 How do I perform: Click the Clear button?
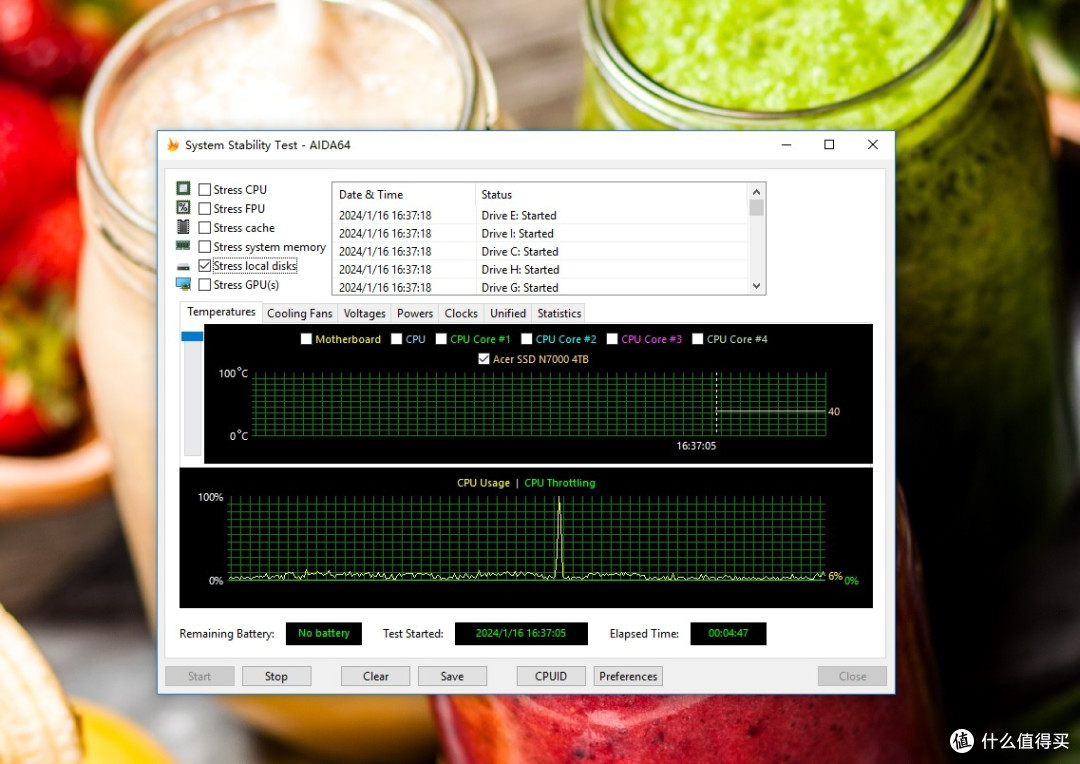pos(375,677)
